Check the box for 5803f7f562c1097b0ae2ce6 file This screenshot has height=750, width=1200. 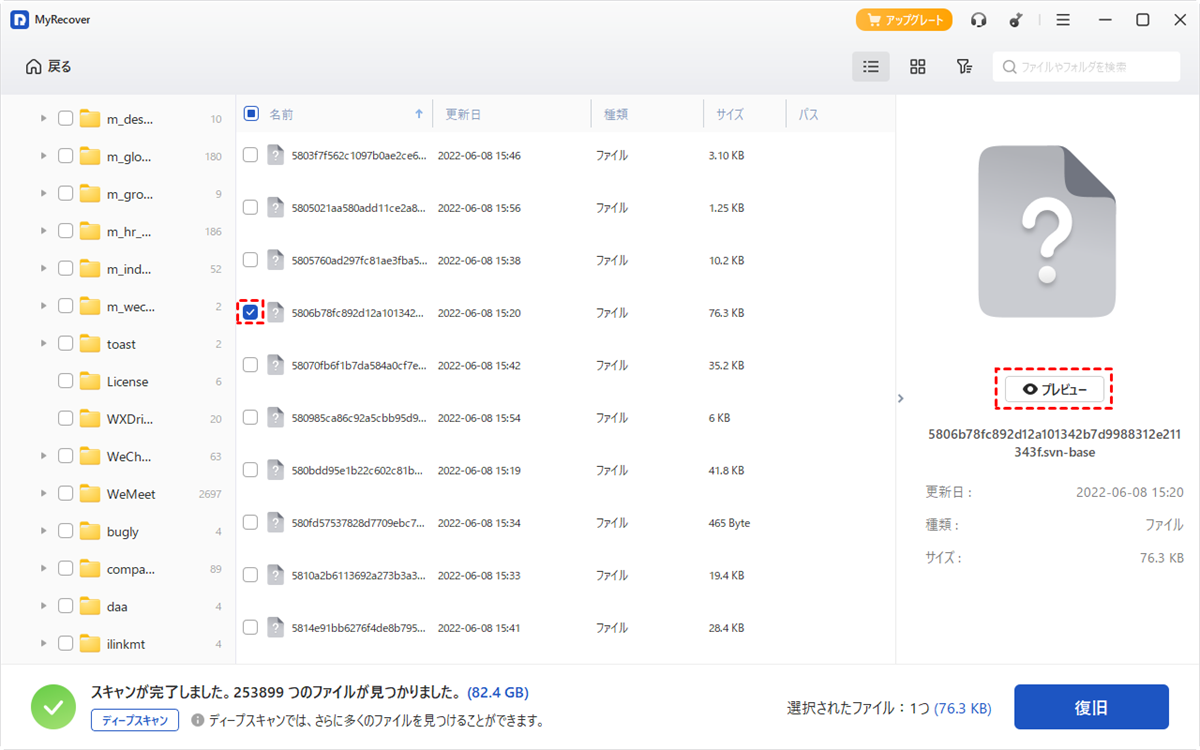click(251, 155)
